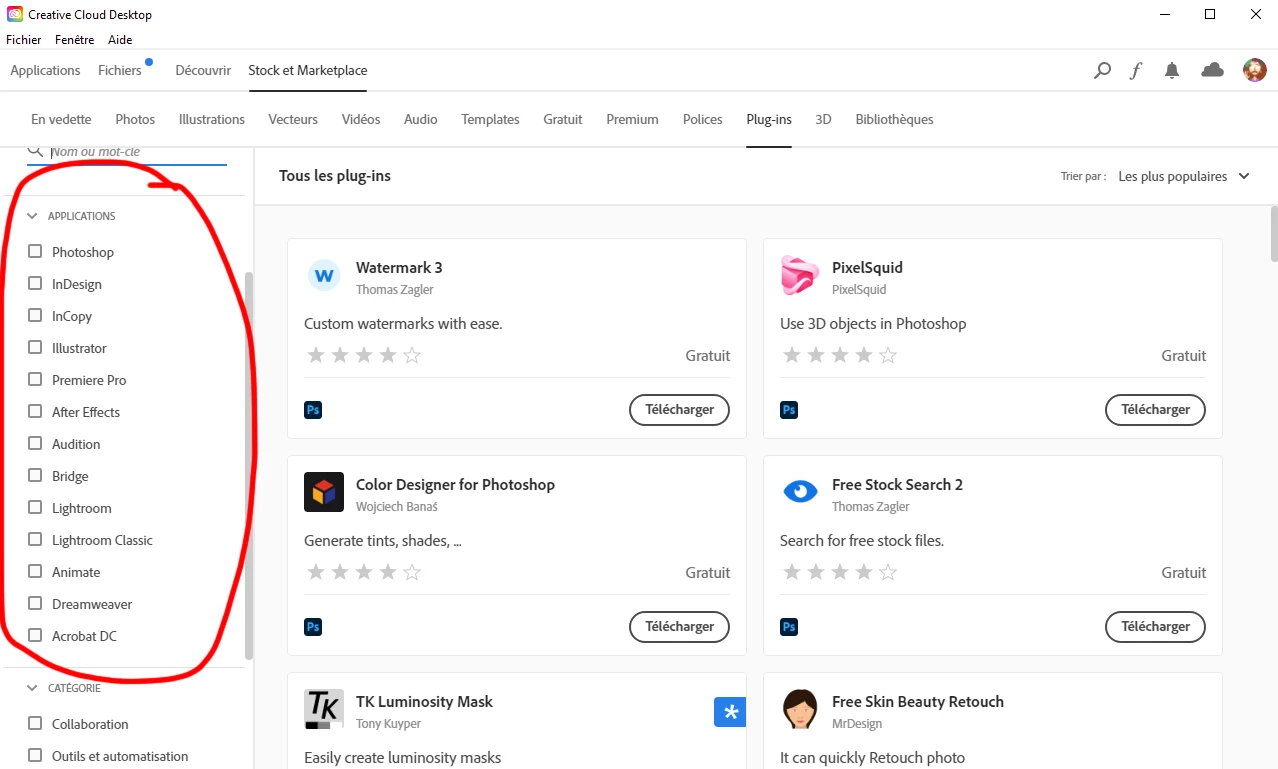Click the Free Skin Beauty Retouch icon
Image resolution: width=1278 pixels, height=769 pixels.
(x=800, y=709)
